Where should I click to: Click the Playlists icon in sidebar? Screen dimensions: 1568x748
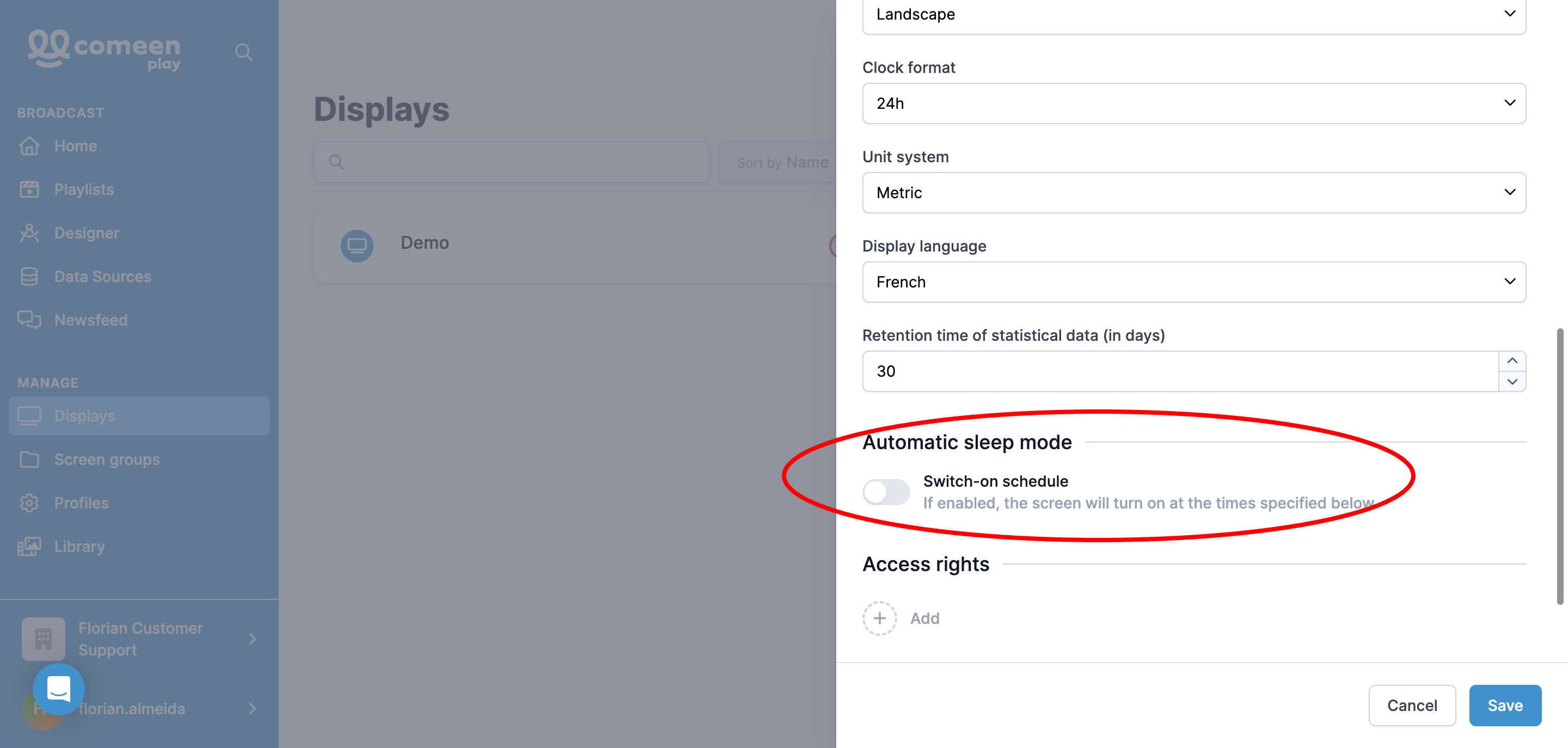tap(29, 189)
